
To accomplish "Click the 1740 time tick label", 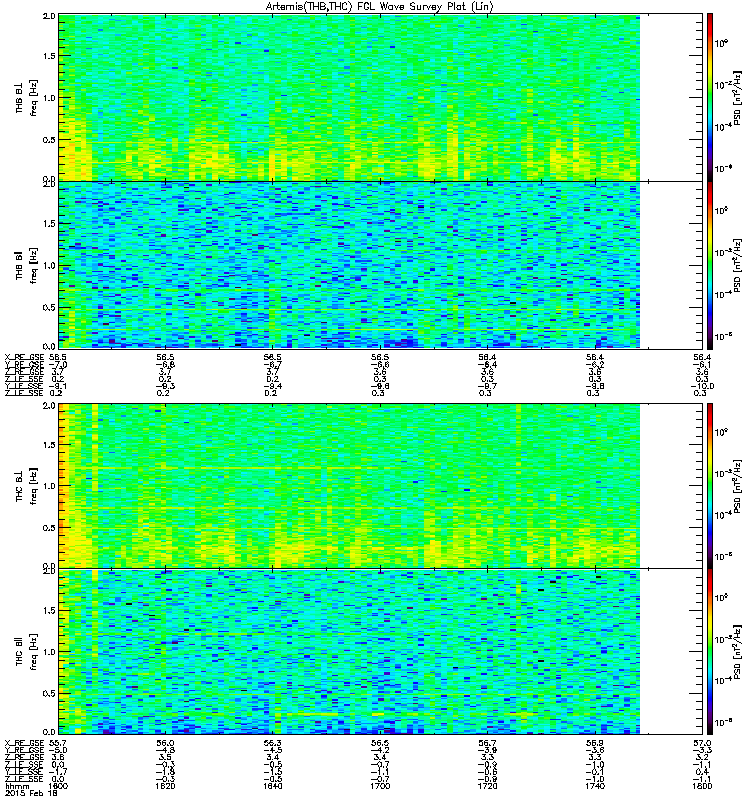I will point(595,786).
